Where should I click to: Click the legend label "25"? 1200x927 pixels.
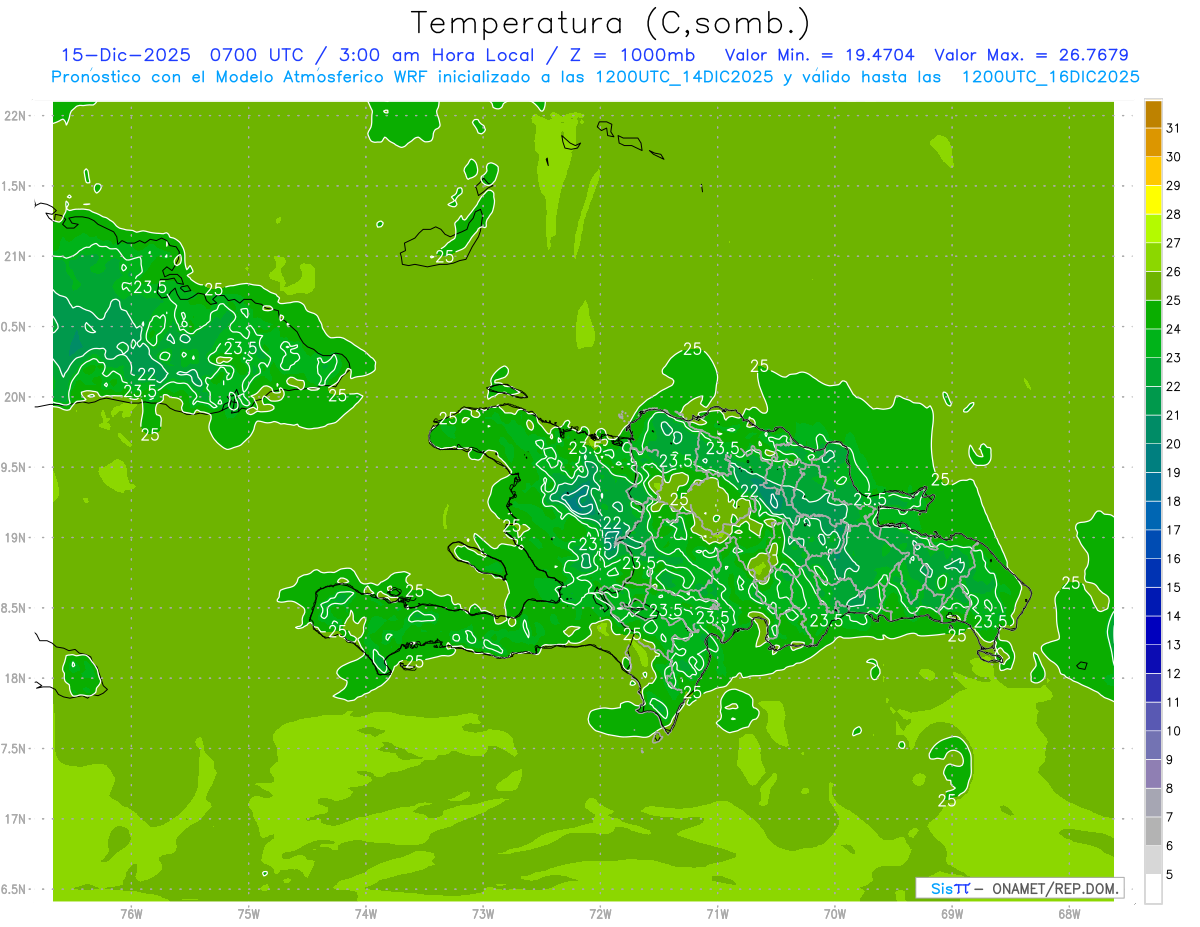pyautogui.click(x=1173, y=300)
